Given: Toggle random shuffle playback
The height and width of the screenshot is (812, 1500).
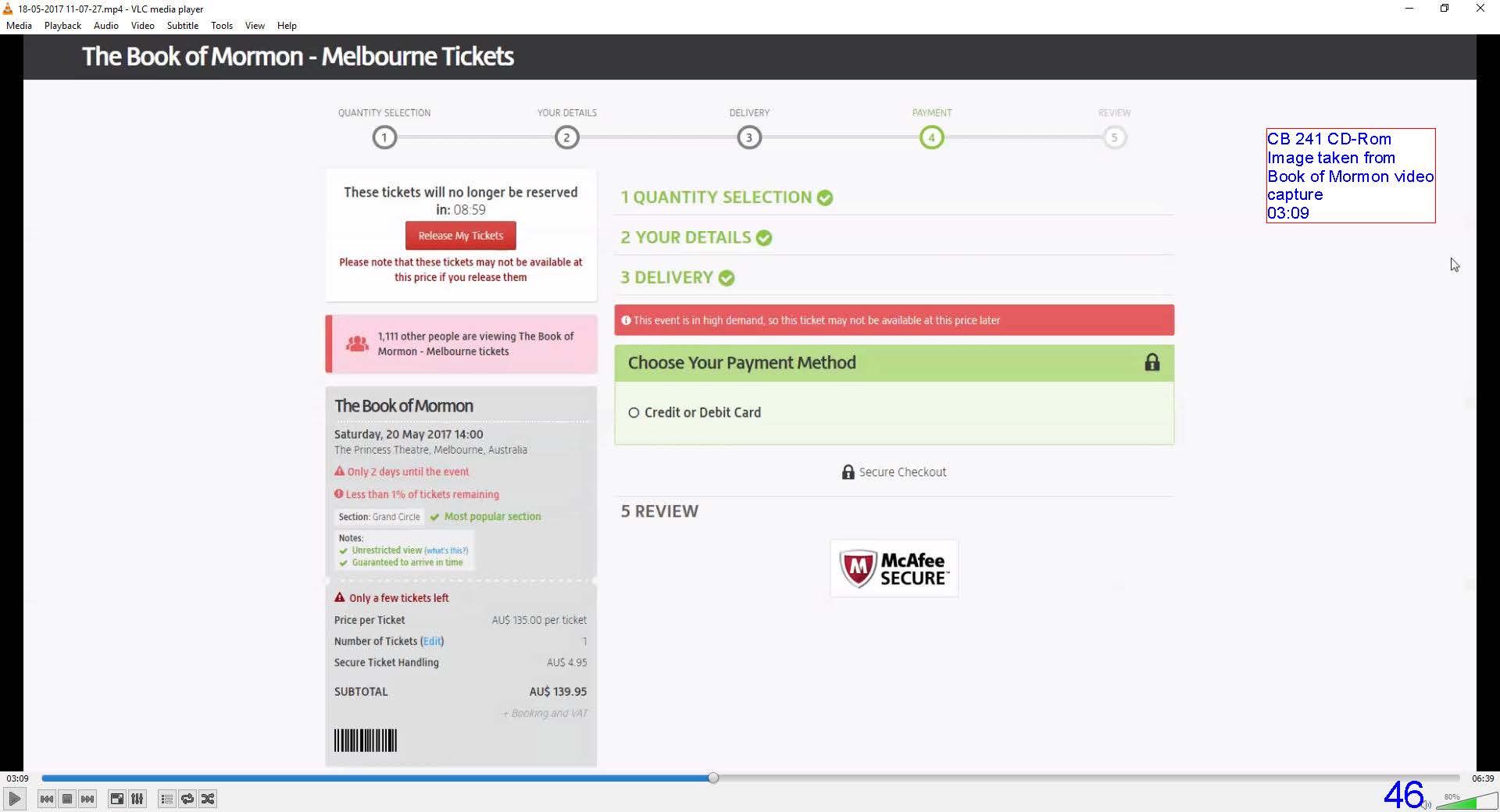Looking at the screenshot, I should point(207,799).
